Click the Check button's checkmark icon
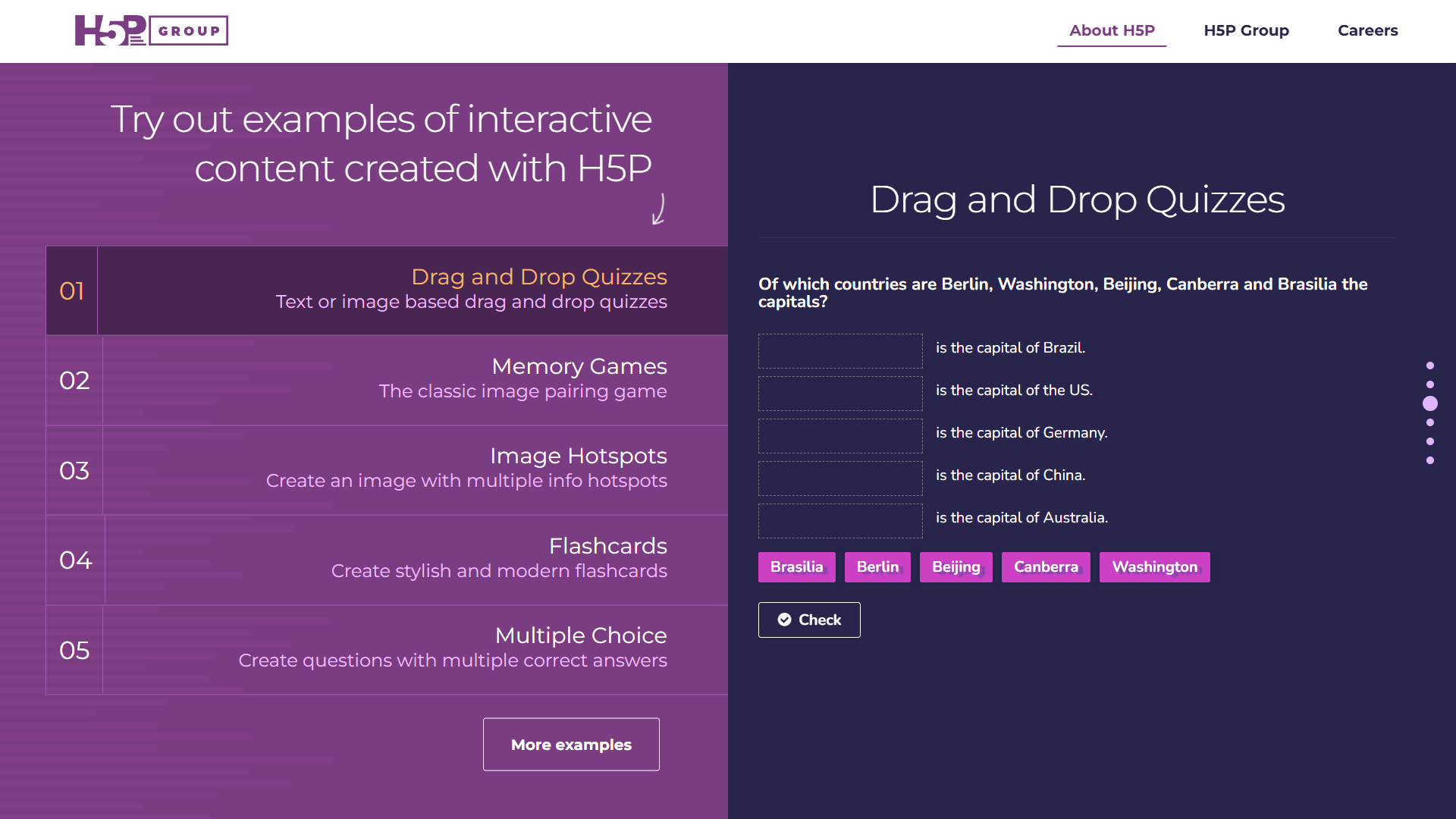Image resolution: width=1456 pixels, height=819 pixels. point(784,620)
